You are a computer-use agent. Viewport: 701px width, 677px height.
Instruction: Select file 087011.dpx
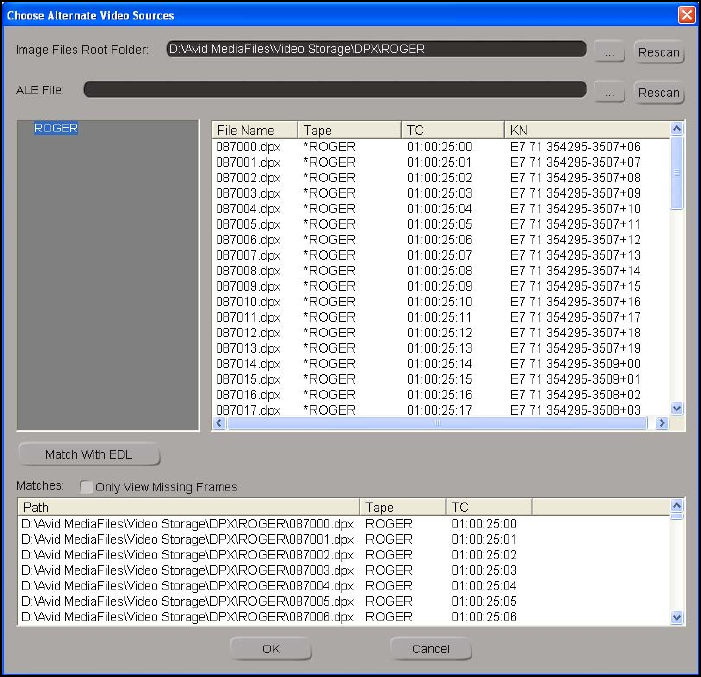[x=249, y=317]
